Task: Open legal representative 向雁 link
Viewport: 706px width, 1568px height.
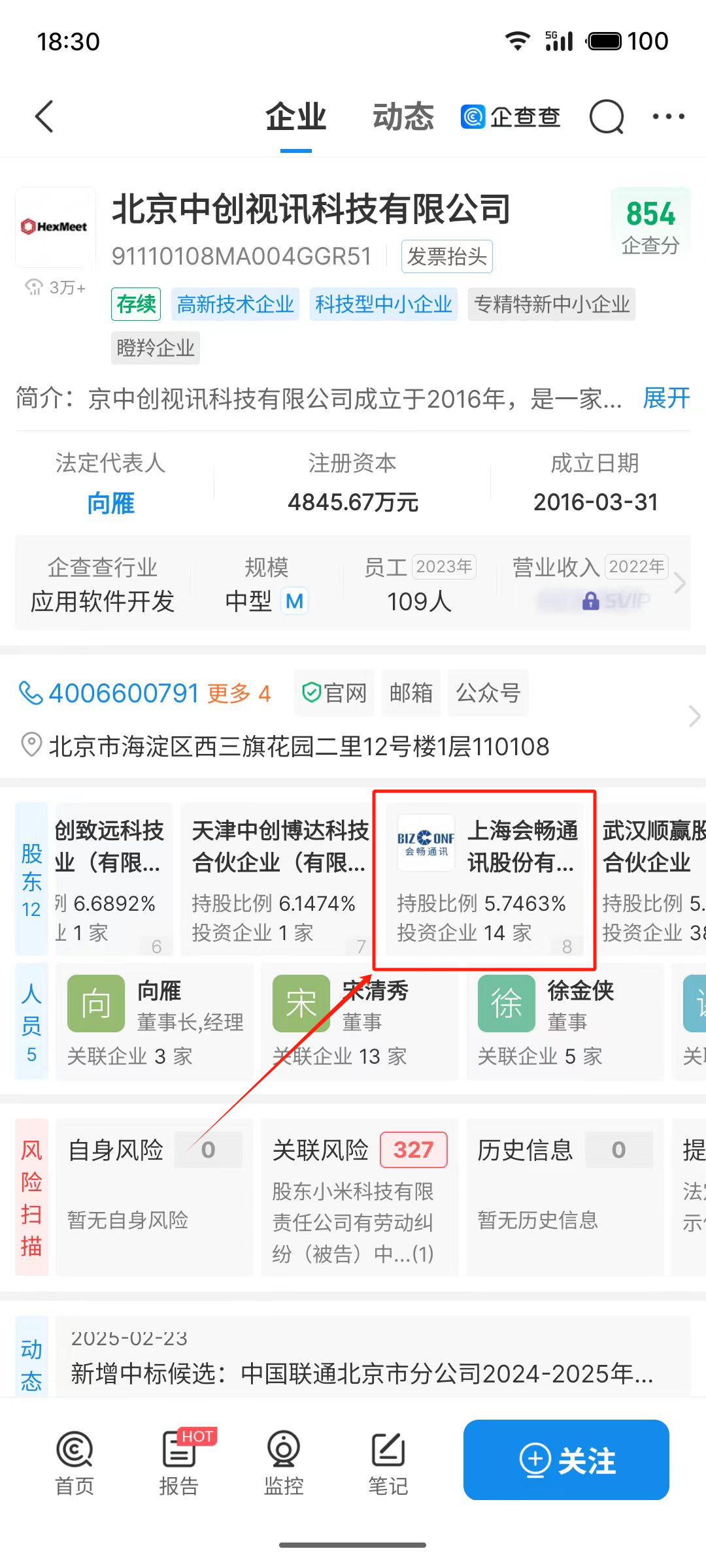Action: click(111, 503)
